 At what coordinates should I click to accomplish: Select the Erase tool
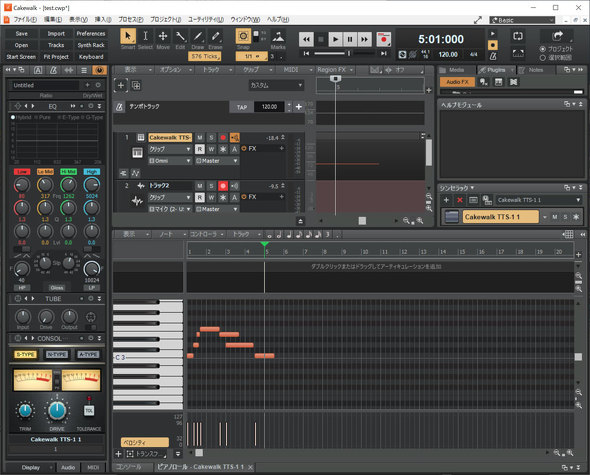click(215, 36)
